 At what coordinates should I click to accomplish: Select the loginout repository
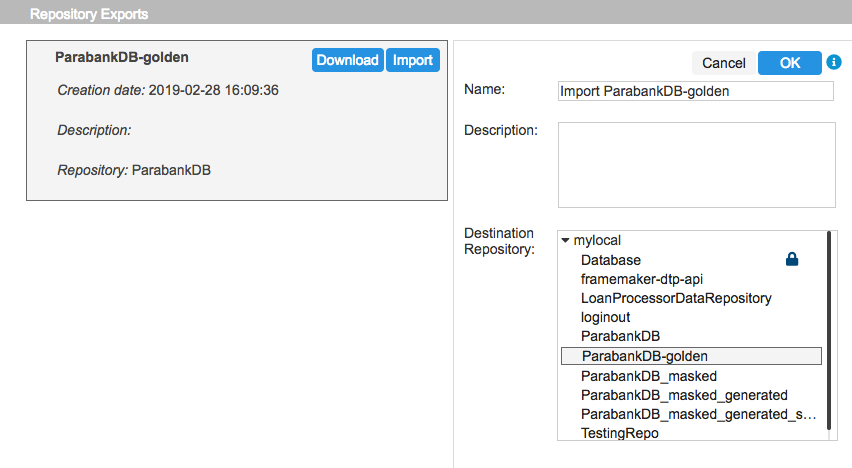(605, 317)
